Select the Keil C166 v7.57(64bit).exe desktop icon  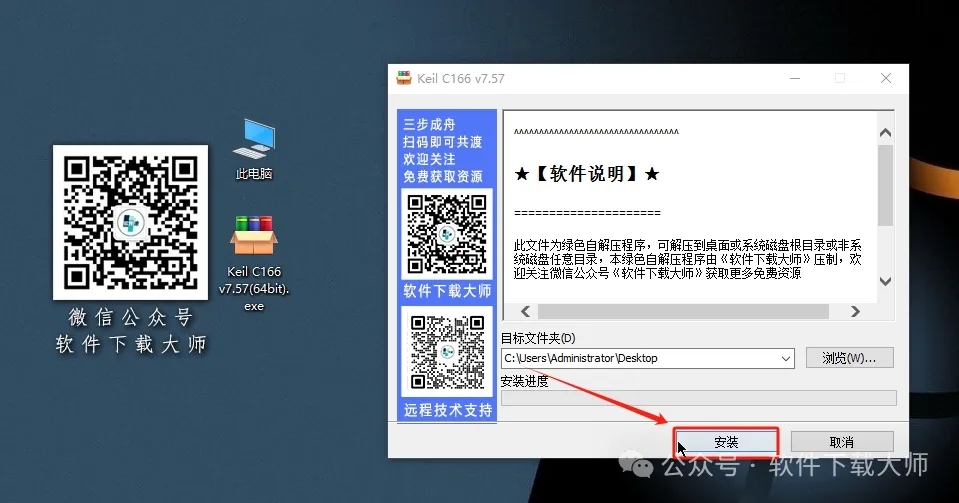254,263
